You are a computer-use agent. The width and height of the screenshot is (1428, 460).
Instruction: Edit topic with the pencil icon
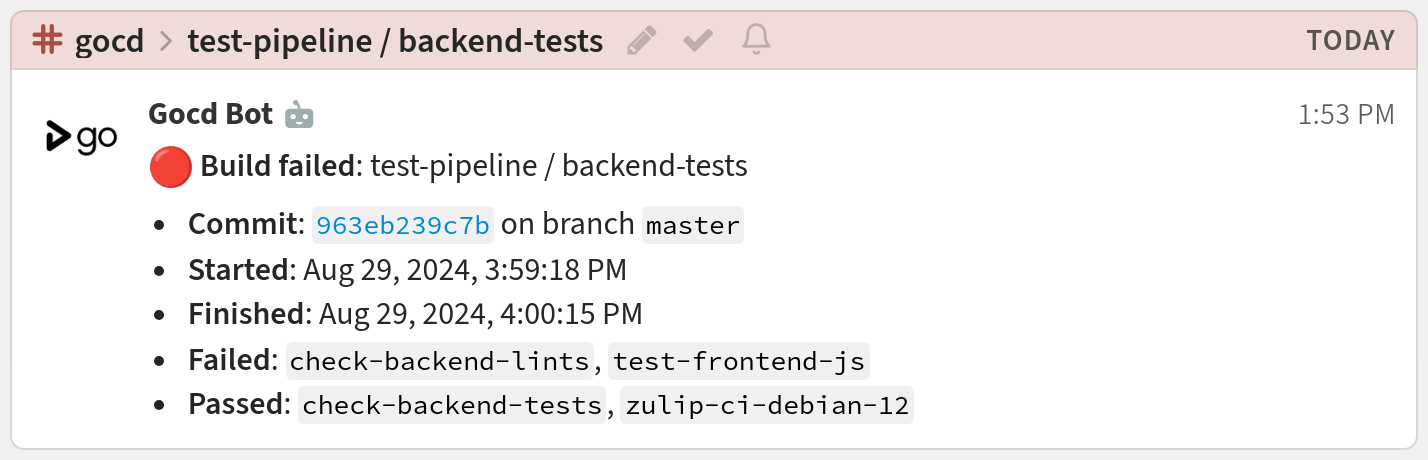[641, 40]
